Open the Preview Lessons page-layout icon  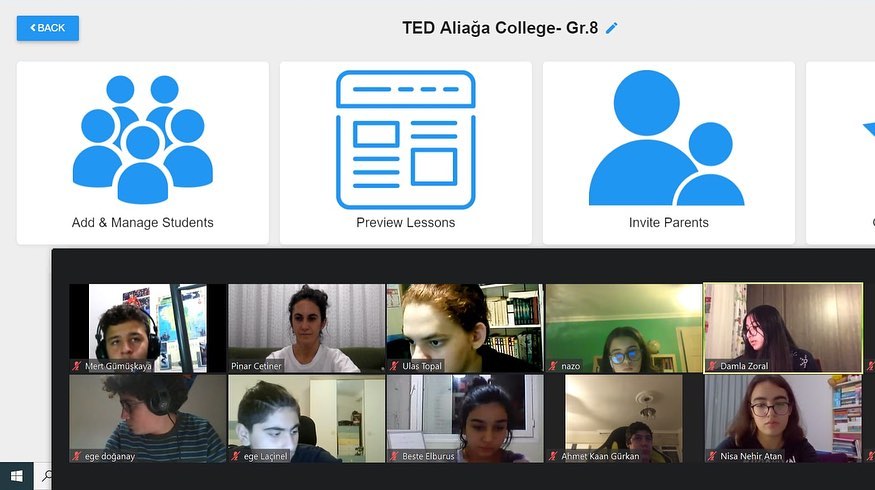pos(406,140)
